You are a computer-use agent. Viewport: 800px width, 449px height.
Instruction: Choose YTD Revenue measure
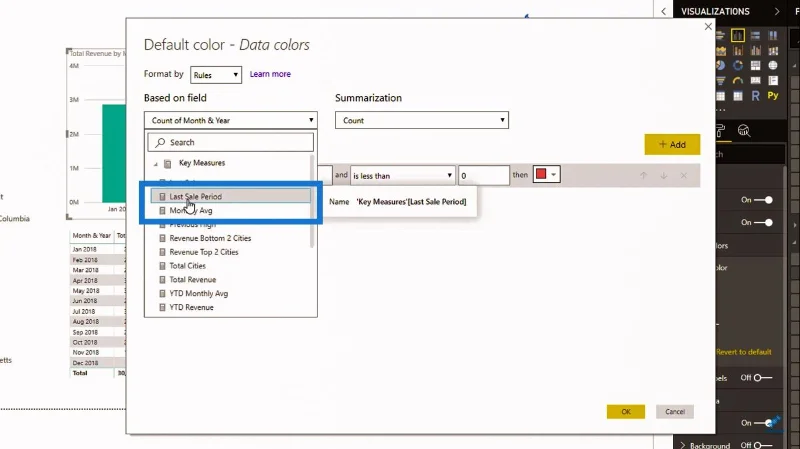coord(191,307)
